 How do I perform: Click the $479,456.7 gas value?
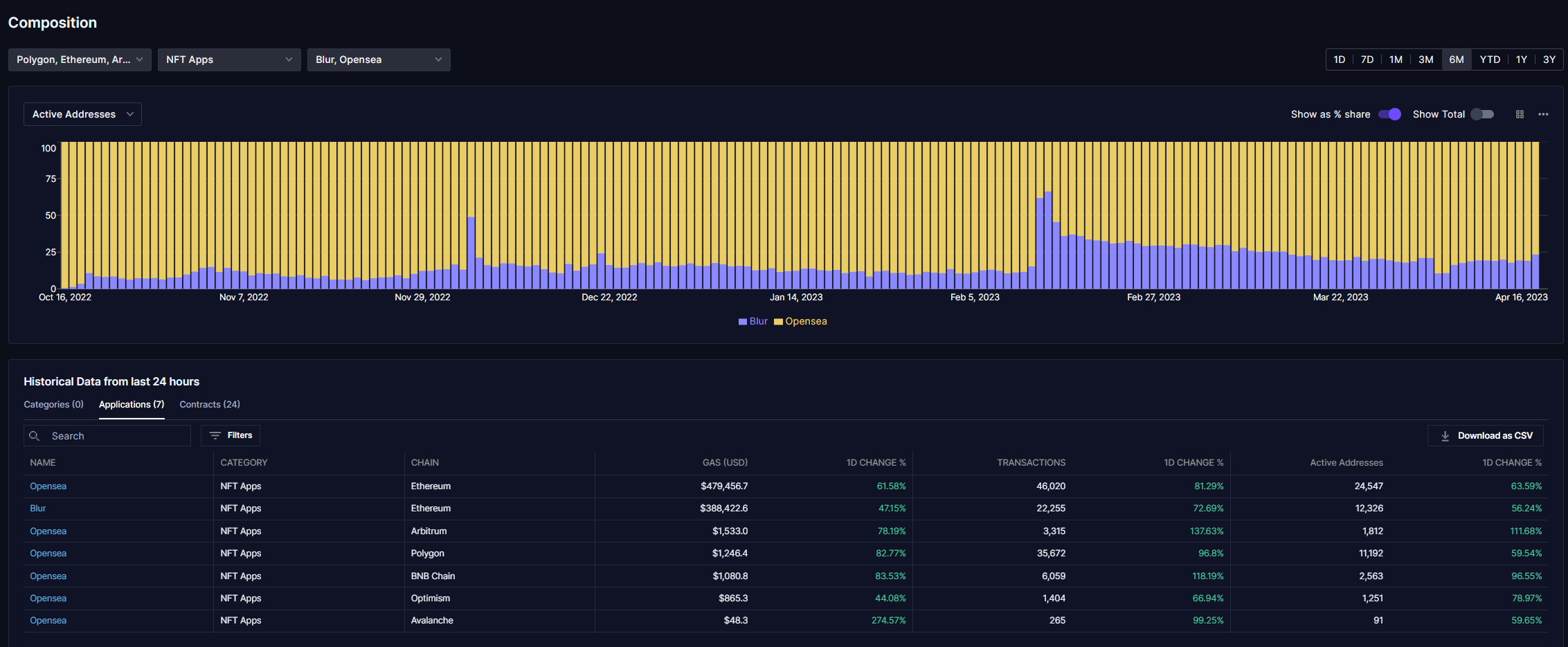pyautogui.click(x=724, y=486)
